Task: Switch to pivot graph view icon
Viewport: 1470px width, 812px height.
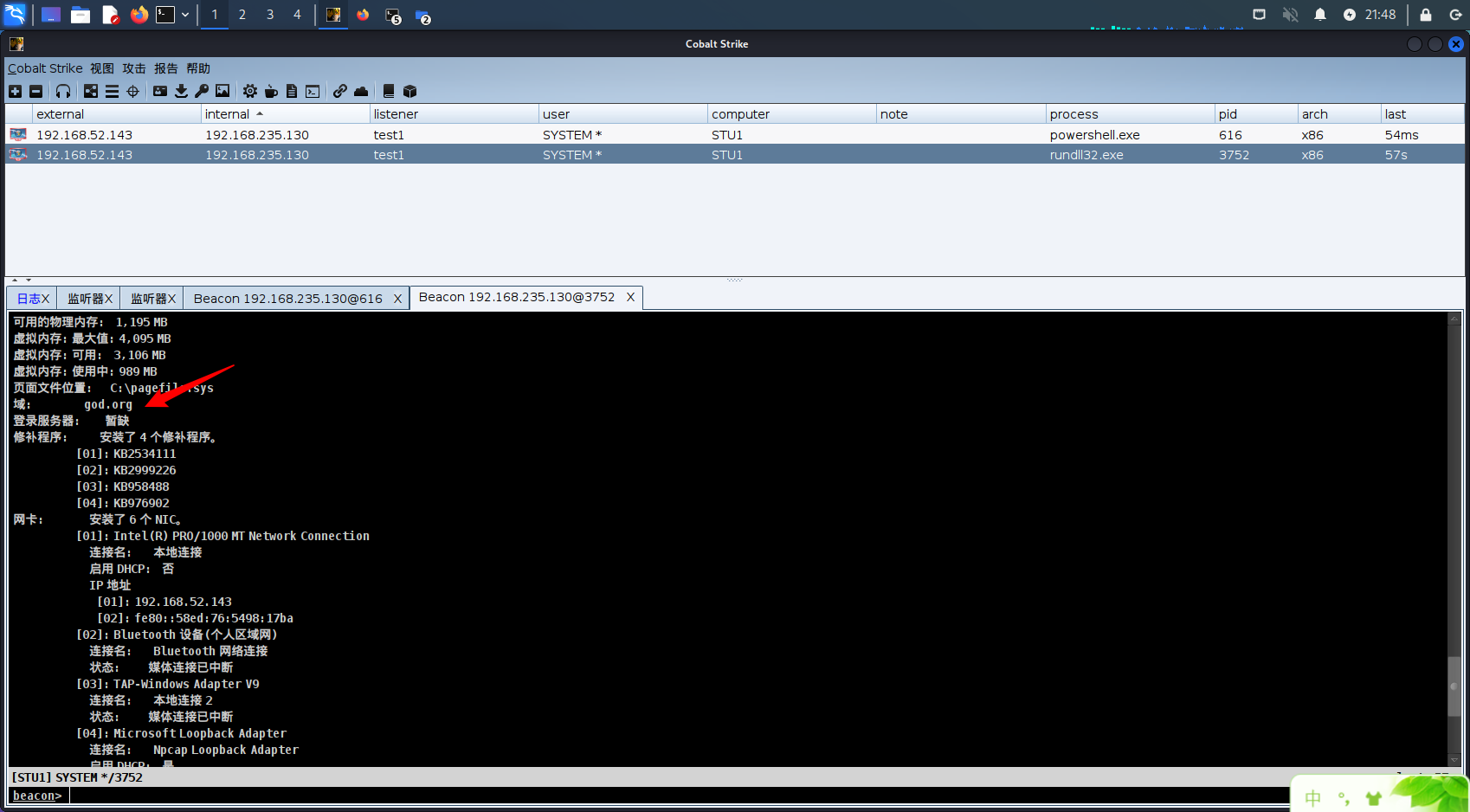Action: (x=91, y=91)
